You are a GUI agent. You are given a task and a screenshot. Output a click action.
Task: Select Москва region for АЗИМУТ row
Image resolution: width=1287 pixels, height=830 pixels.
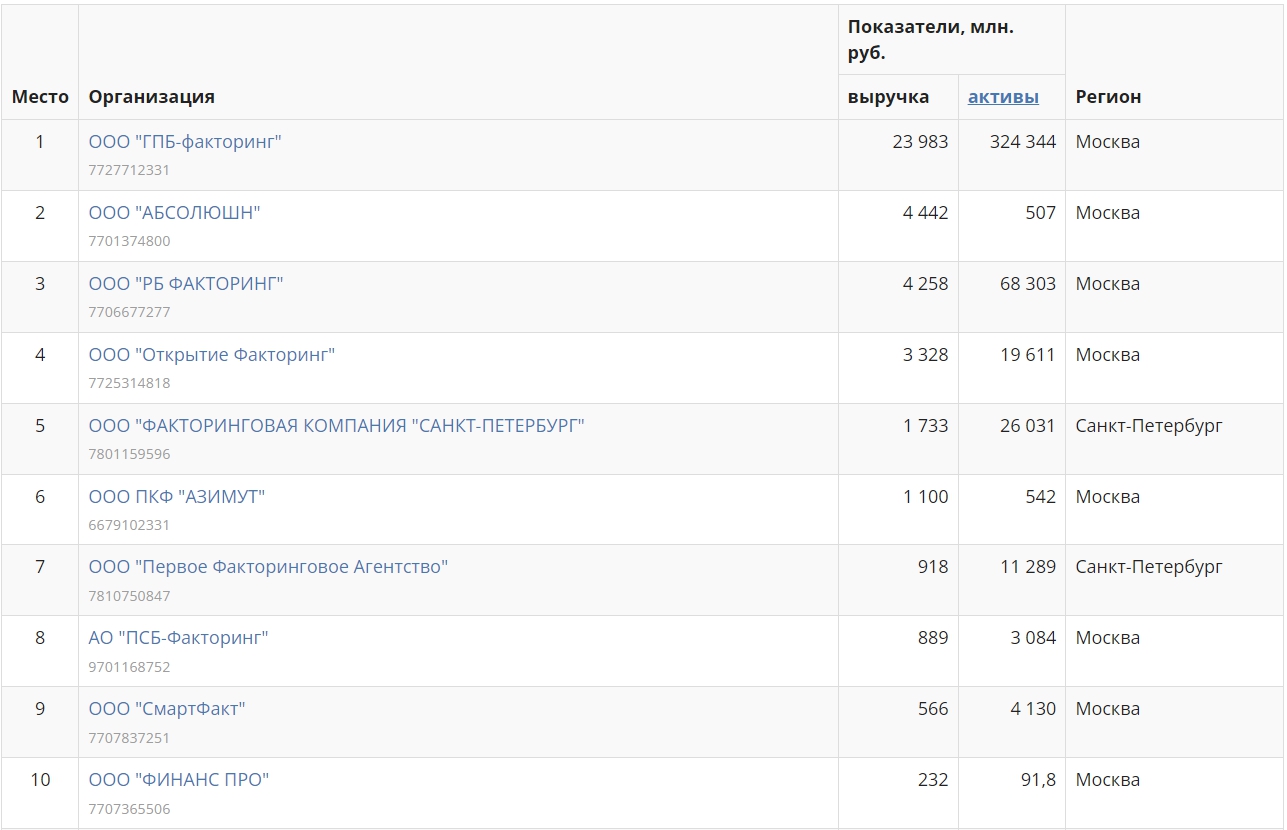1108,497
